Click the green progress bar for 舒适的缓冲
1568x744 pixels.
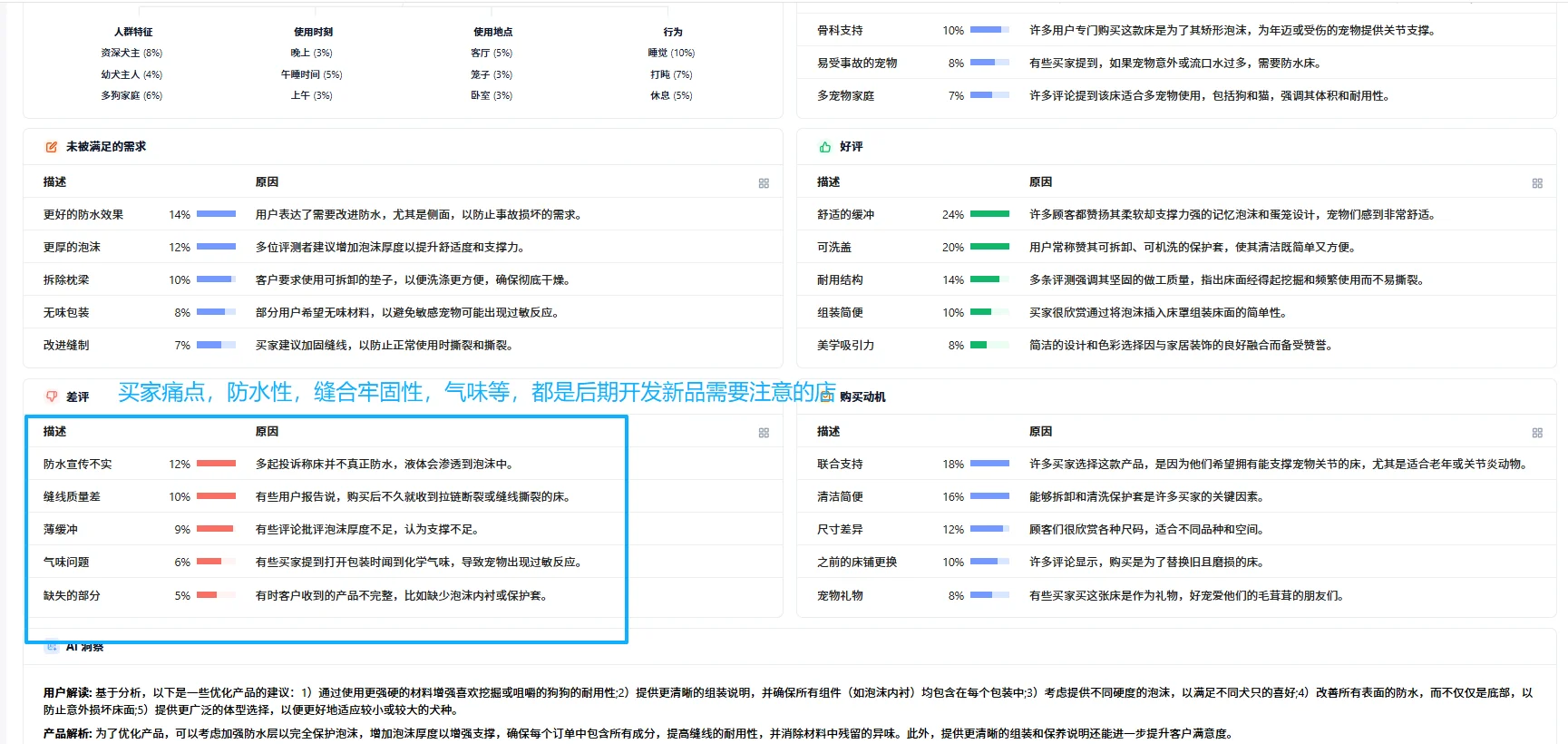tap(989, 214)
